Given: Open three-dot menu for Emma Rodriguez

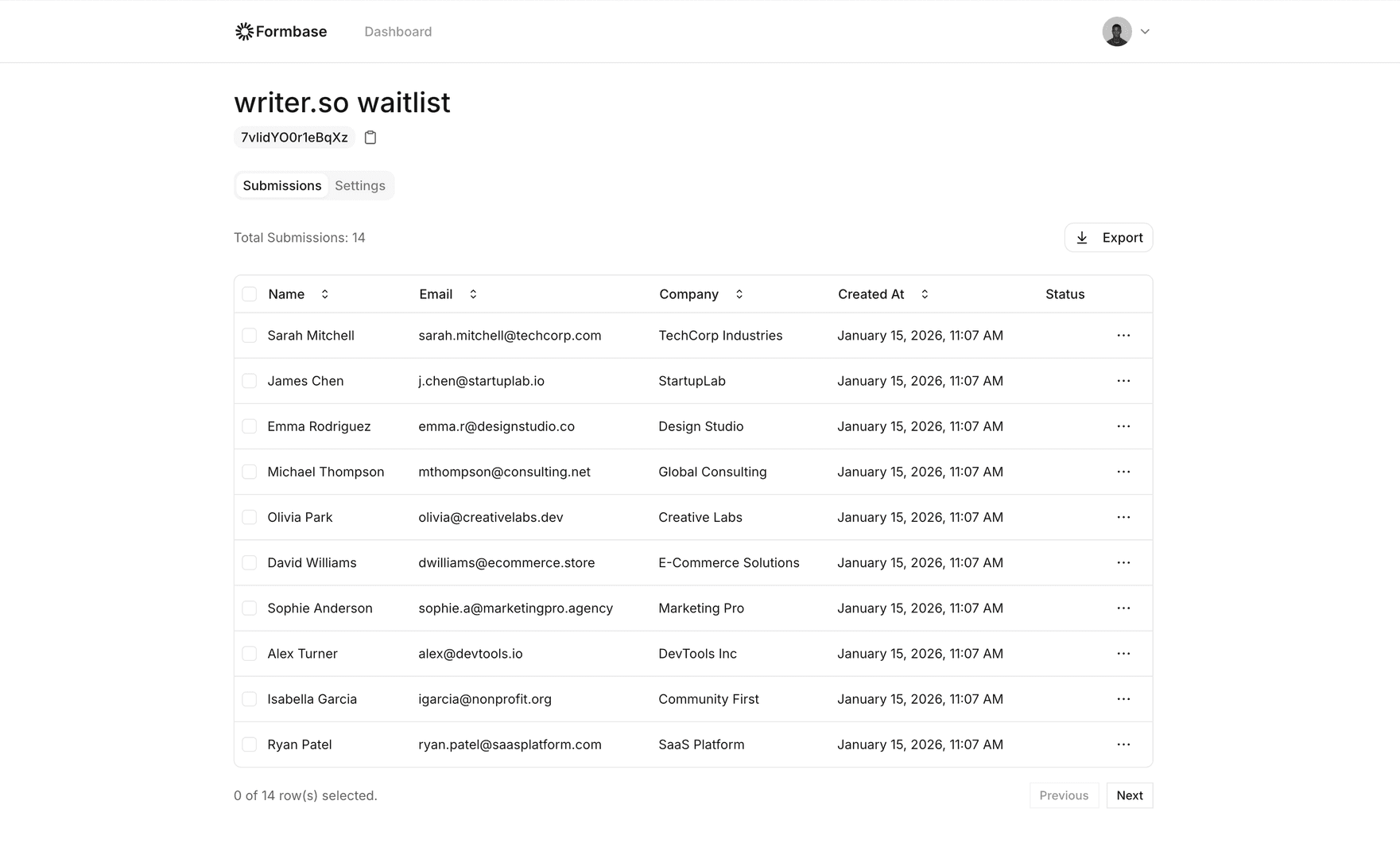Looking at the screenshot, I should tap(1123, 426).
